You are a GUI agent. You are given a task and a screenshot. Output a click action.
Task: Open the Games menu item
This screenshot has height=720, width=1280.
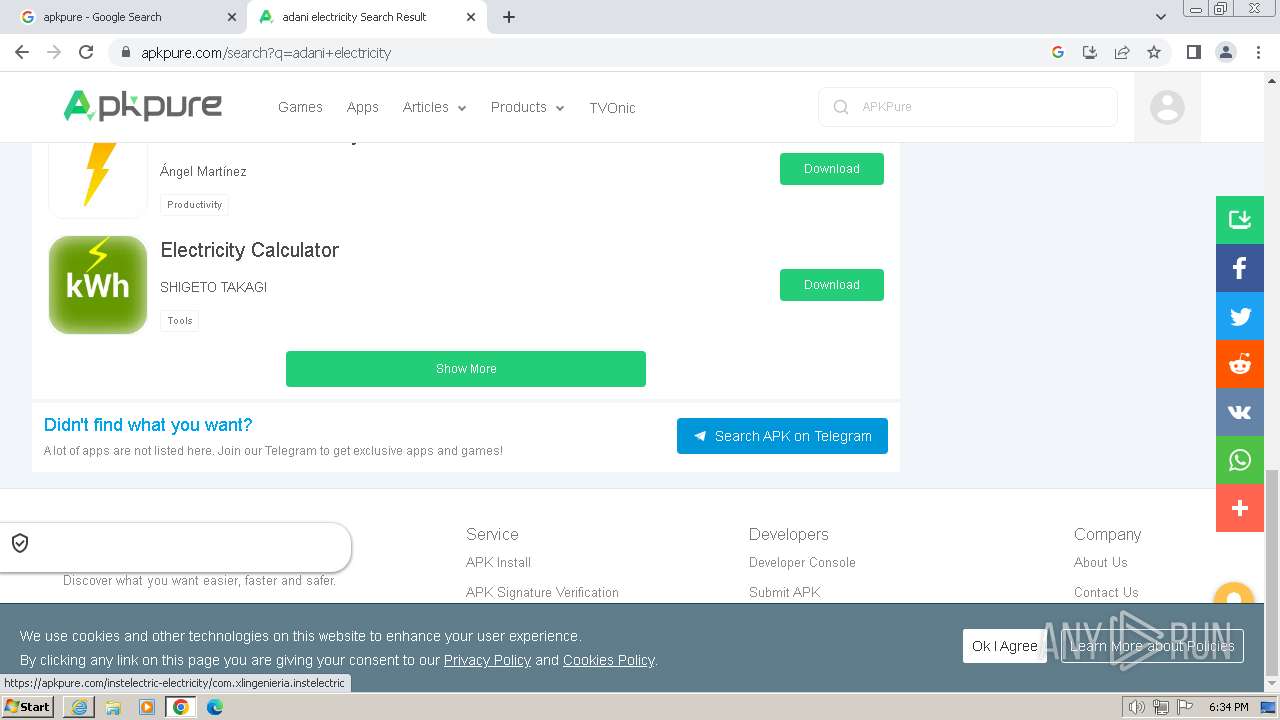tap(300, 107)
